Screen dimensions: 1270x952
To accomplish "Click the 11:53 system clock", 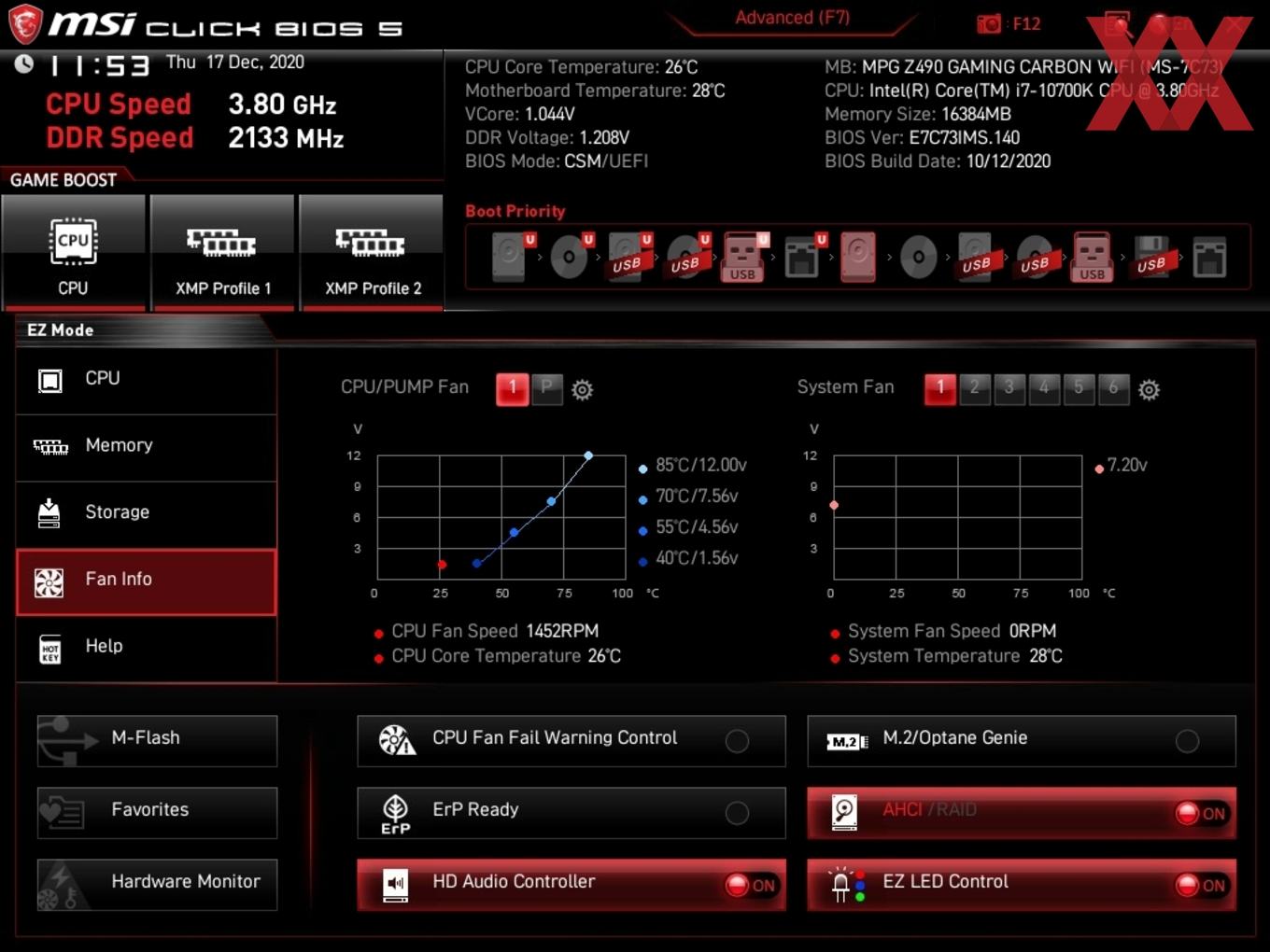I will 99,65.
